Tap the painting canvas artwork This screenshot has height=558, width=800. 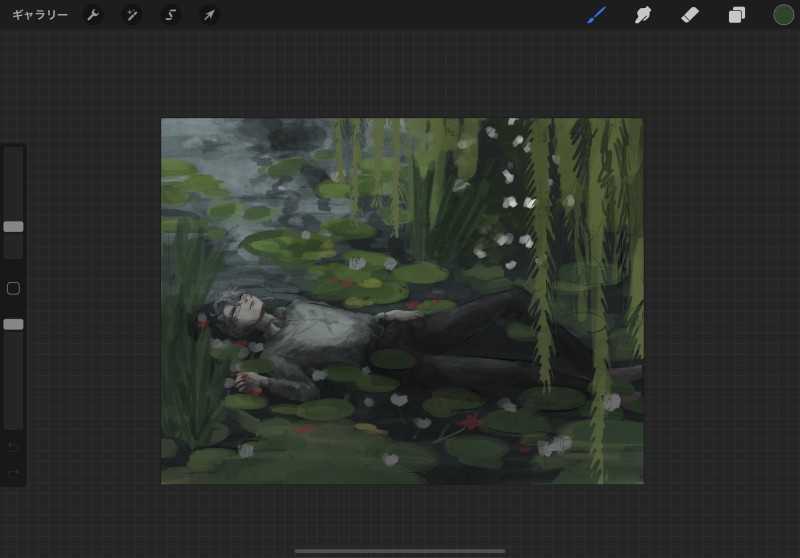(402, 301)
